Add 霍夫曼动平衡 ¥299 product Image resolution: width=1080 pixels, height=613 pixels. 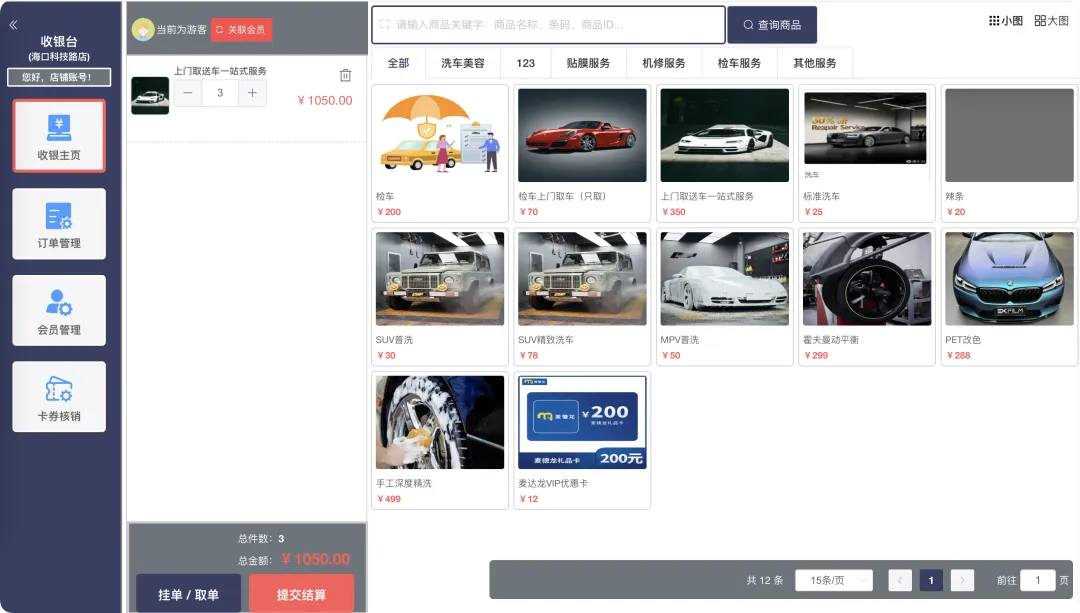click(866, 297)
